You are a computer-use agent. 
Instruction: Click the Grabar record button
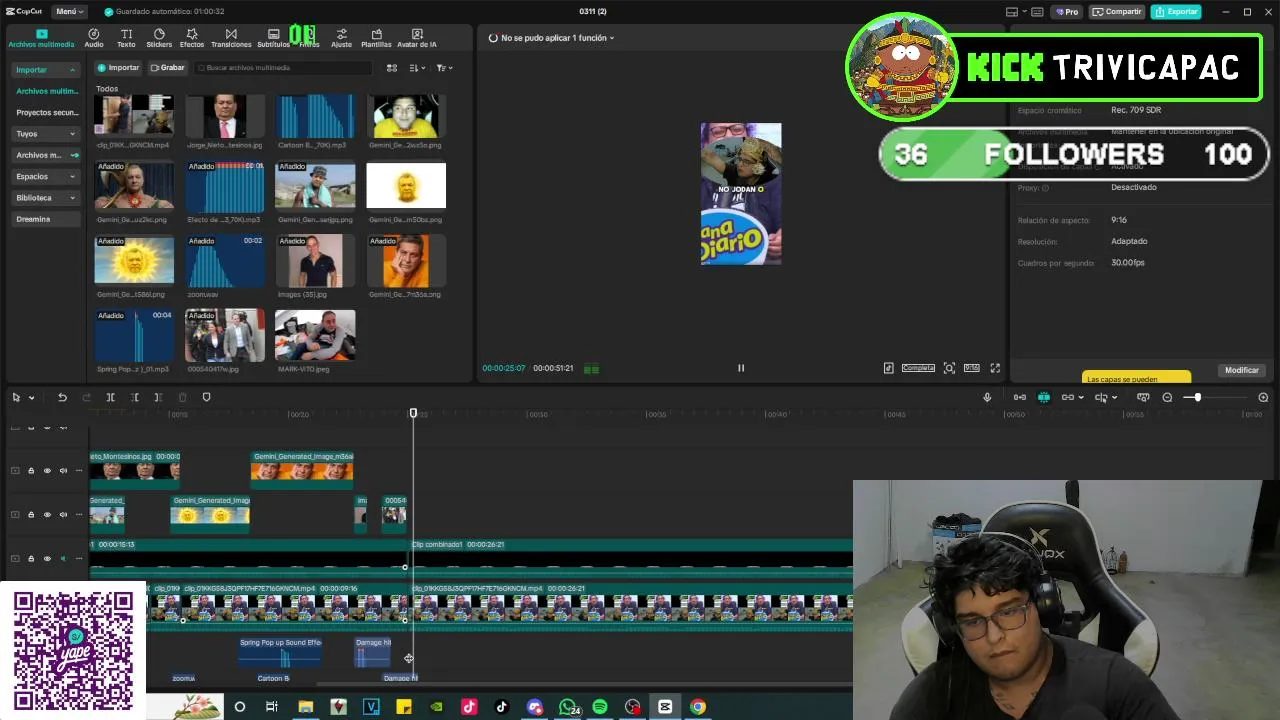pos(168,68)
